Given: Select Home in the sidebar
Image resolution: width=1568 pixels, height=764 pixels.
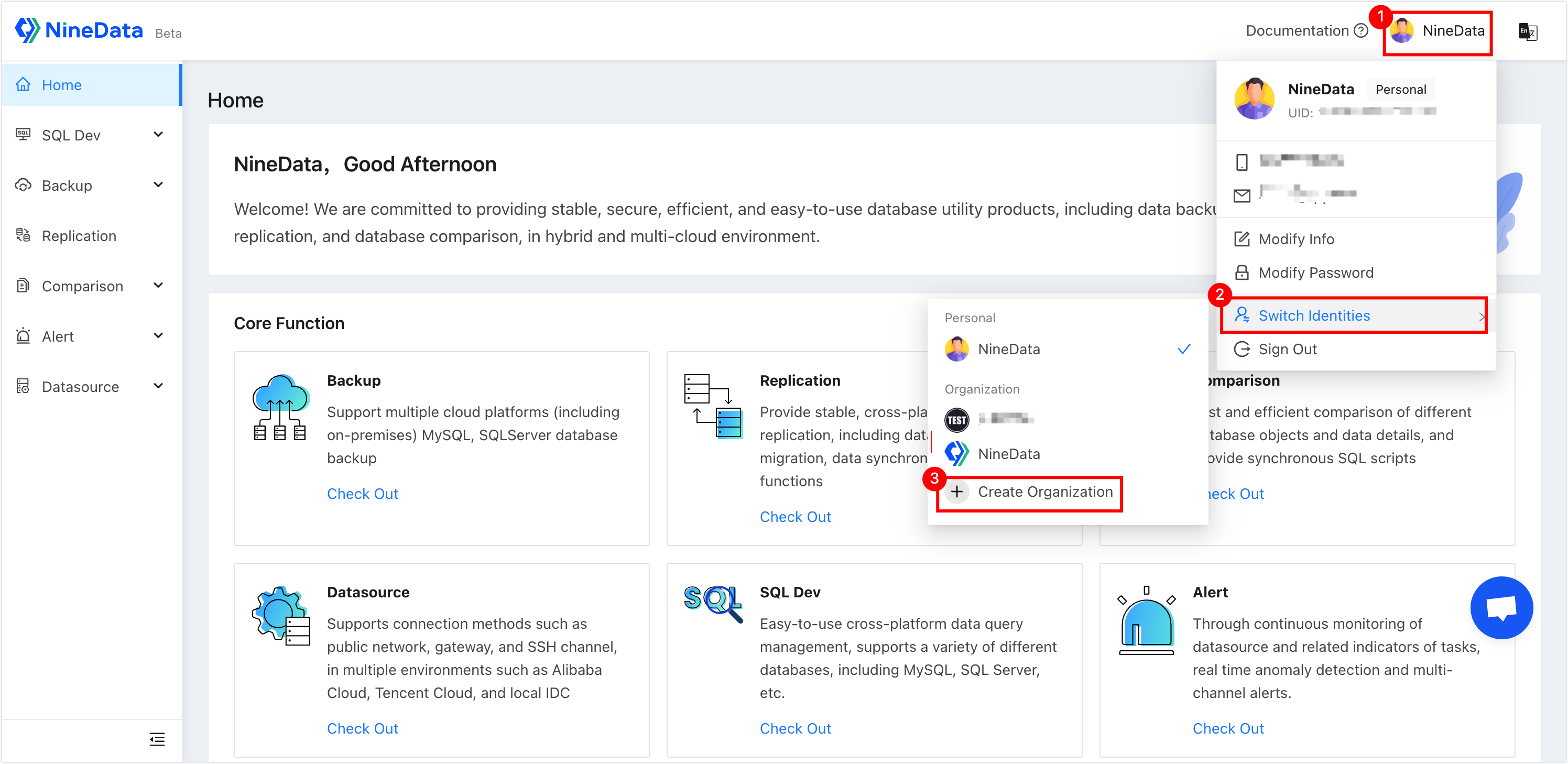Looking at the screenshot, I should tap(91, 84).
